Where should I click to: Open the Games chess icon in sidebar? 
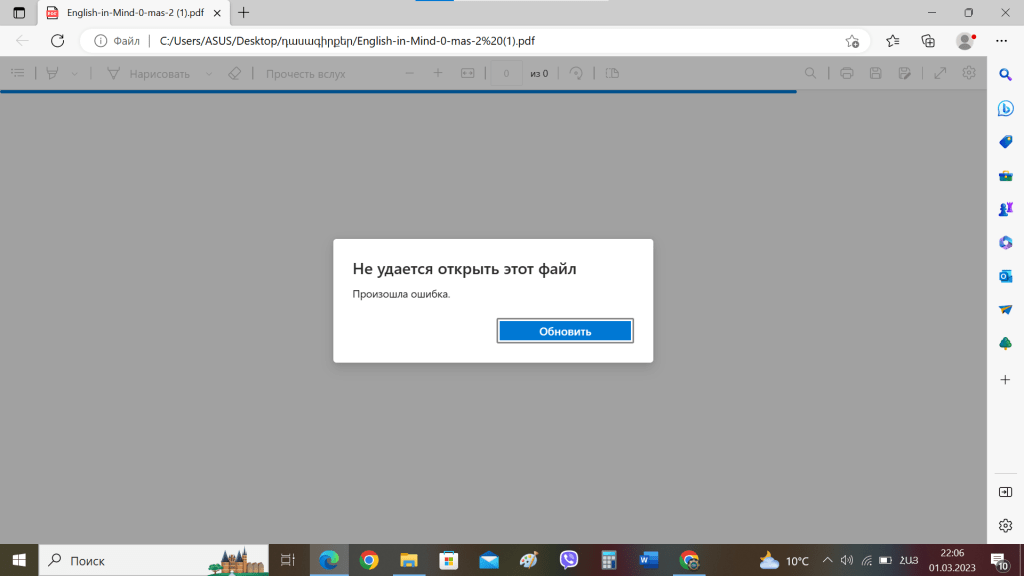click(1005, 209)
